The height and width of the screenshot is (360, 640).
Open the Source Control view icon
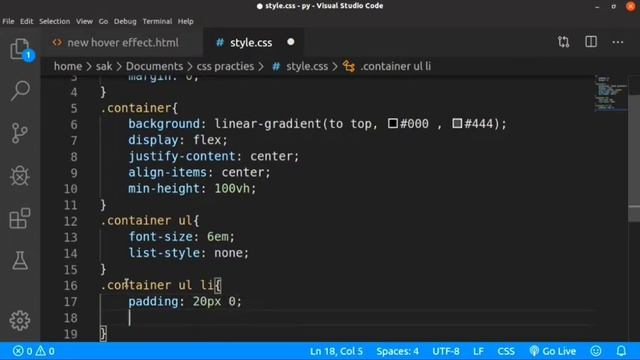[20, 133]
